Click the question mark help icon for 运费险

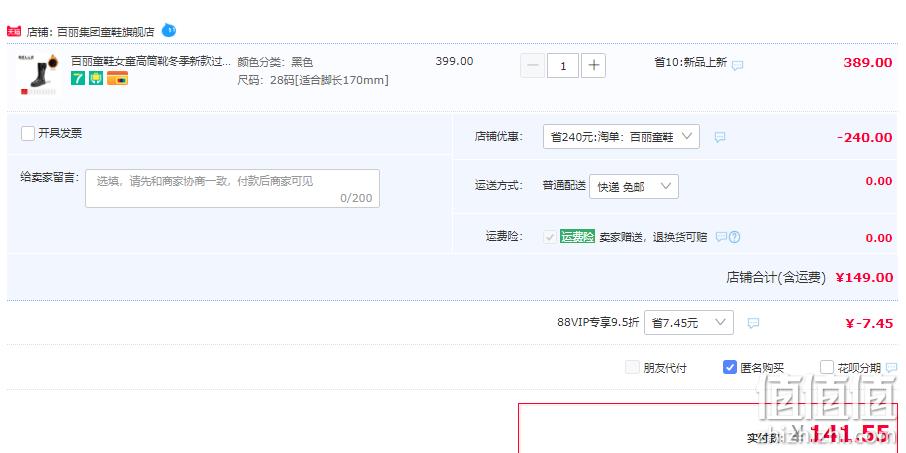(734, 237)
